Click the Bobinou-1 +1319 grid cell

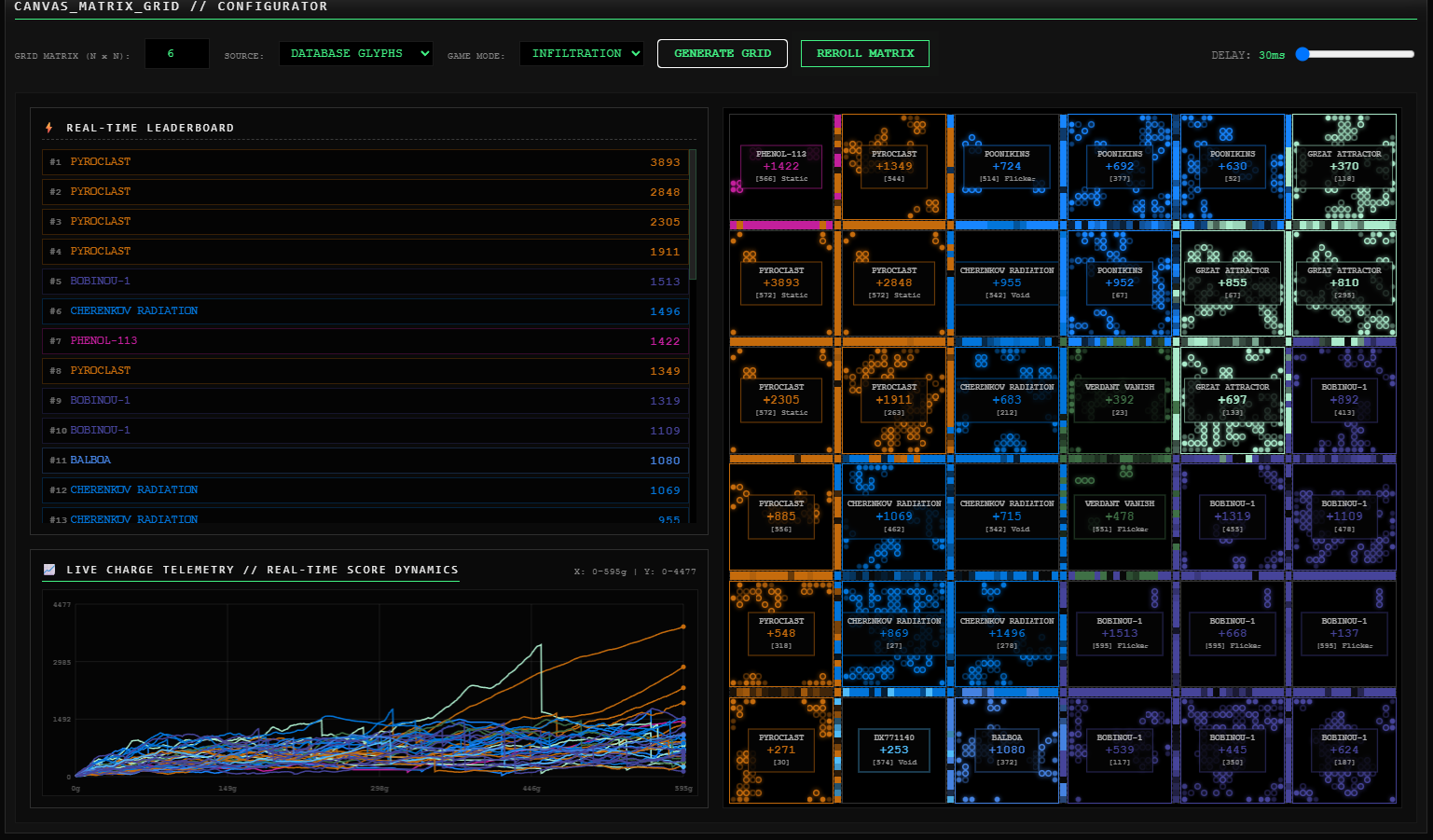click(1233, 516)
